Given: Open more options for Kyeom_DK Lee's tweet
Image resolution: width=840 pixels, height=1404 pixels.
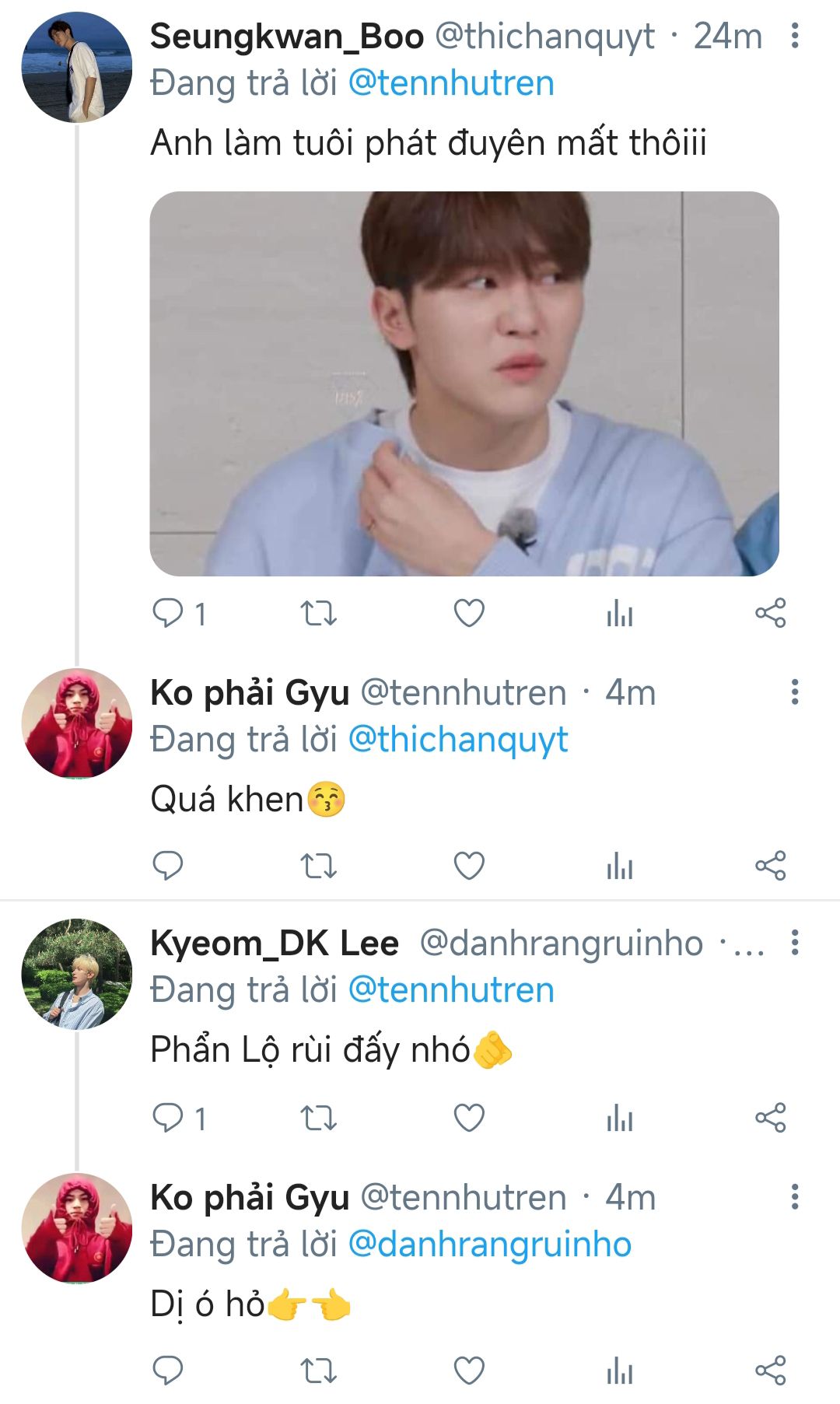Looking at the screenshot, I should (794, 943).
